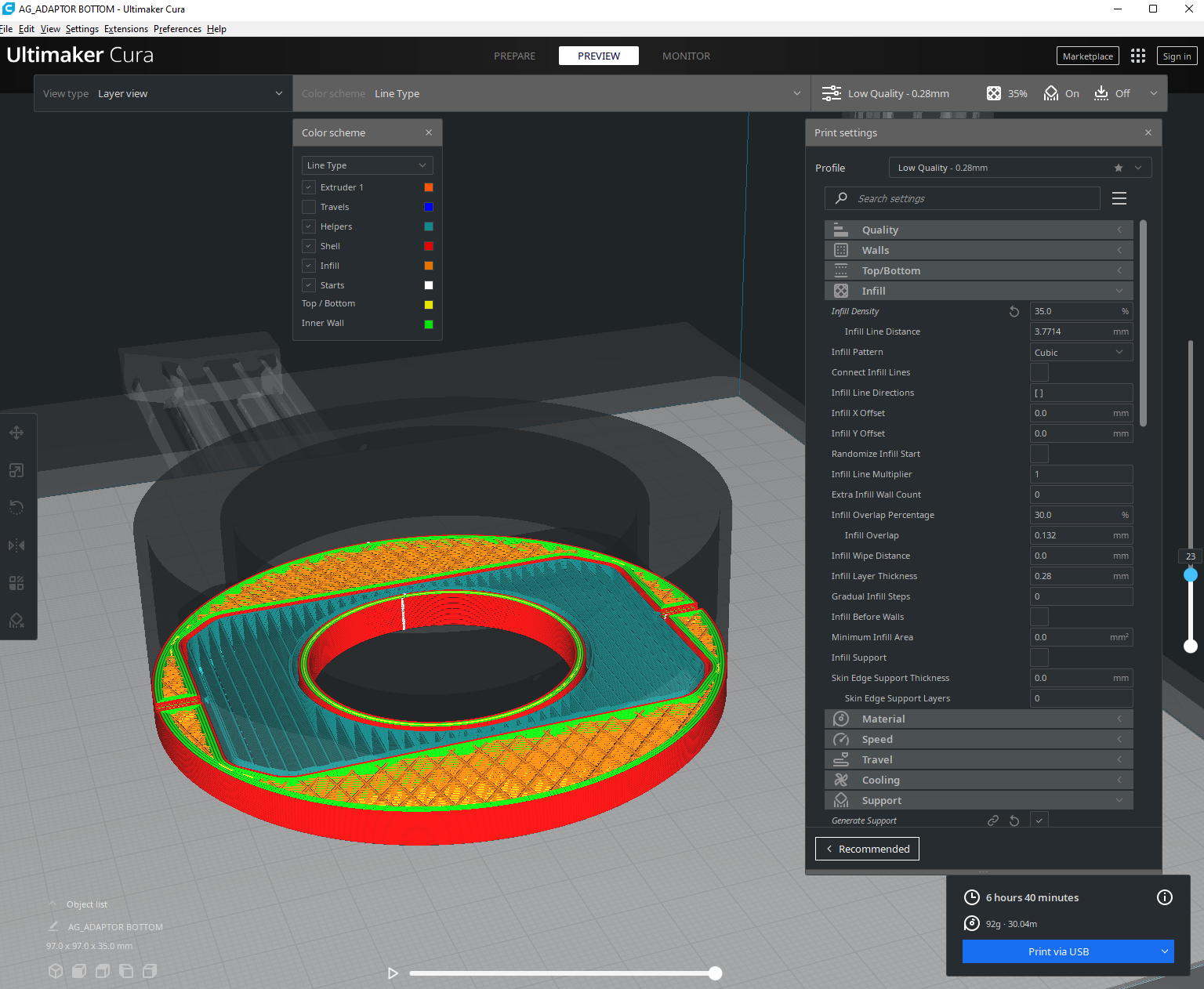This screenshot has height=989, width=1204.
Task: Toggle Connect Infill Lines checkbox
Action: pyautogui.click(x=1039, y=372)
